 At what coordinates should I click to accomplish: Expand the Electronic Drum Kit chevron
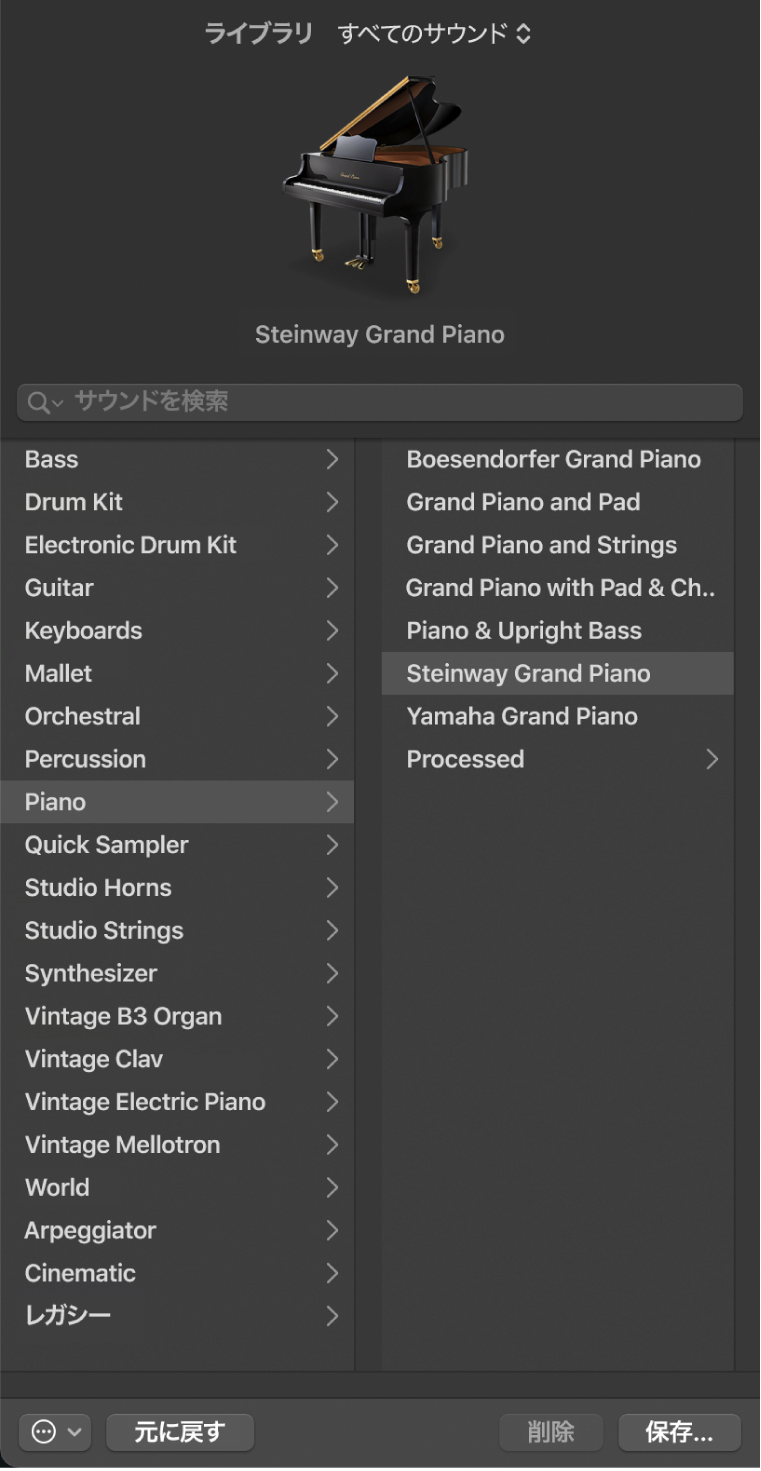332,546
